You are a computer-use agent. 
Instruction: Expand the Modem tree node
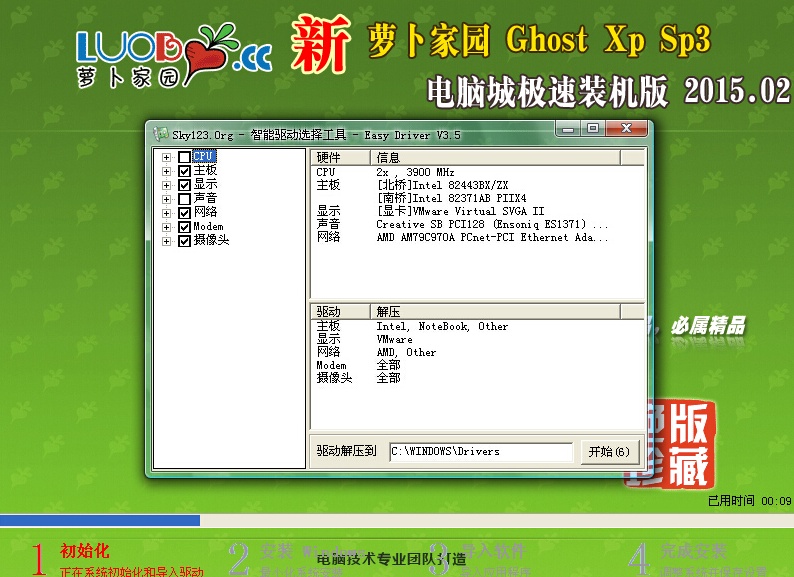166,227
